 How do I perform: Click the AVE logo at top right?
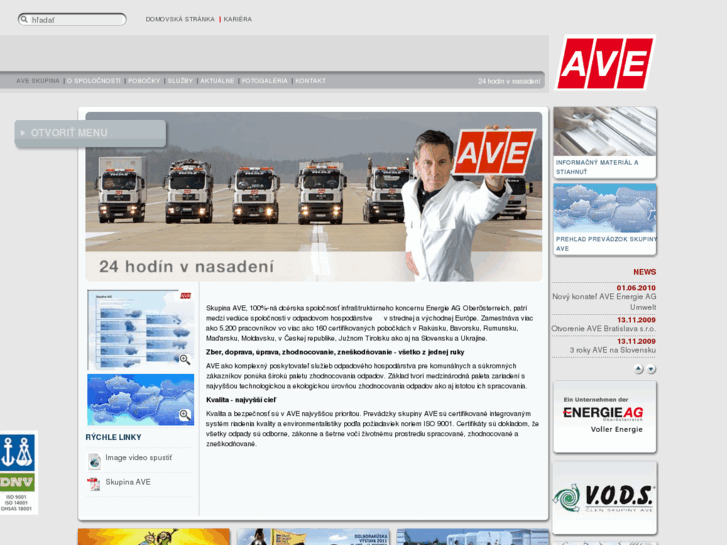click(605, 63)
